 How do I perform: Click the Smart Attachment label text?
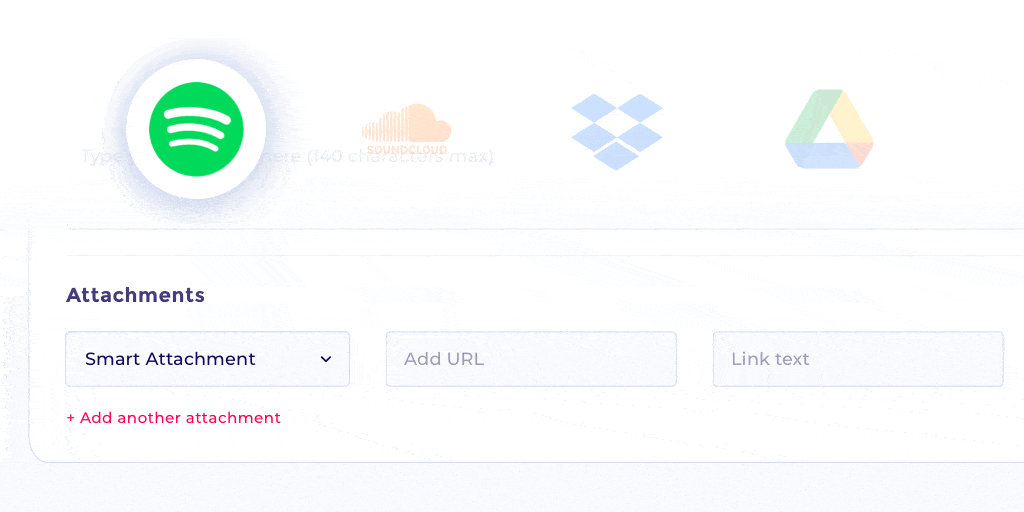click(x=170, y=359)
